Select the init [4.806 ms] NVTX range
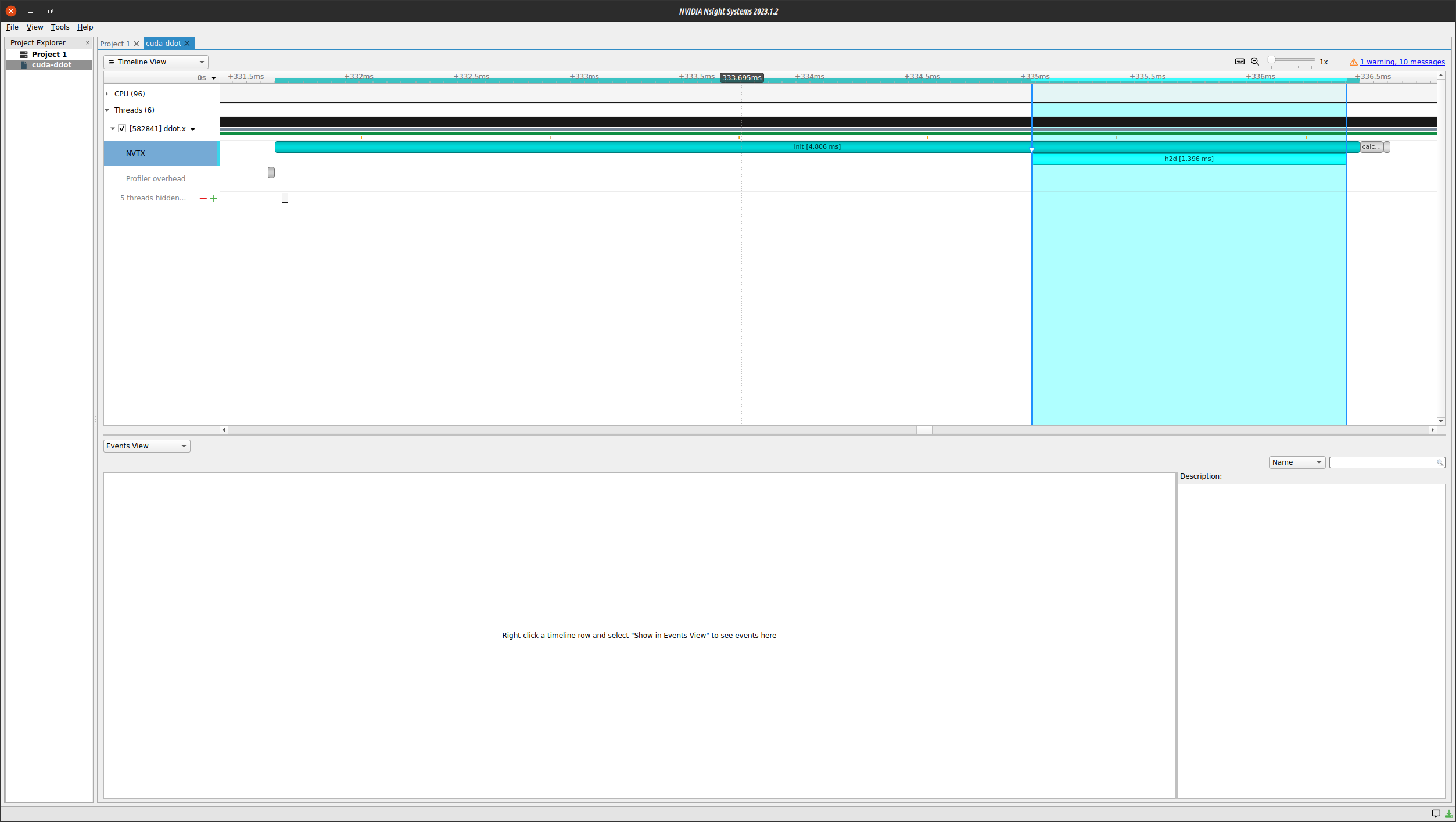Viewport: 1456px width, 822px height. tap(817, 147)
